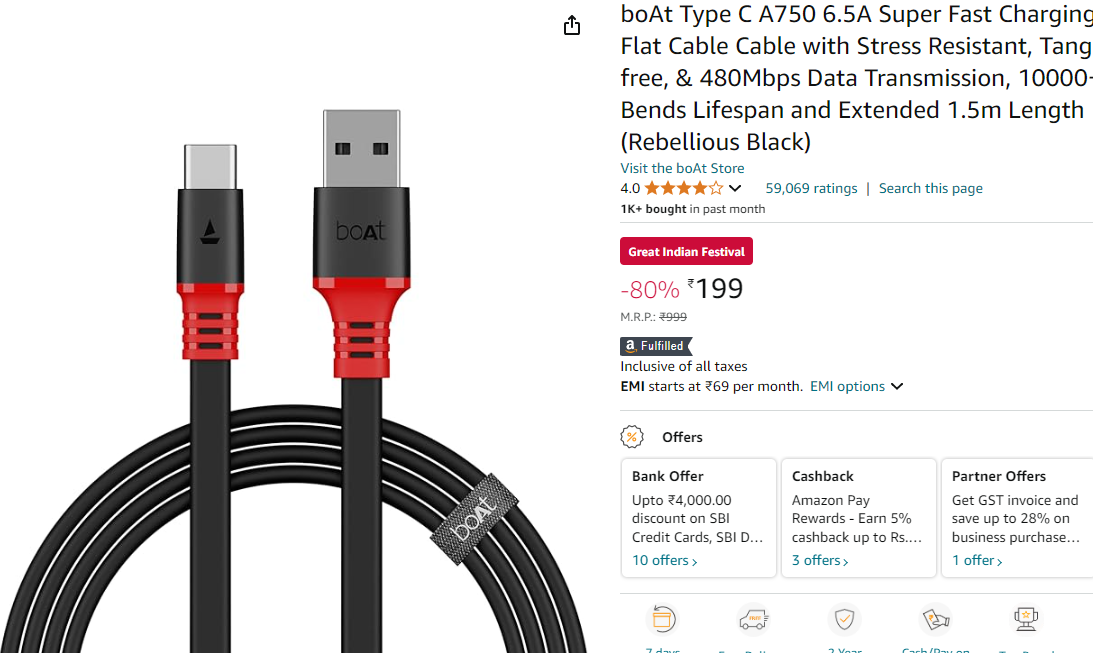Image resolution: width=1093 pixels, height=653 pixels.
Task: Click the cash/pay on delivery icon
Action: [x=935, y=619]
